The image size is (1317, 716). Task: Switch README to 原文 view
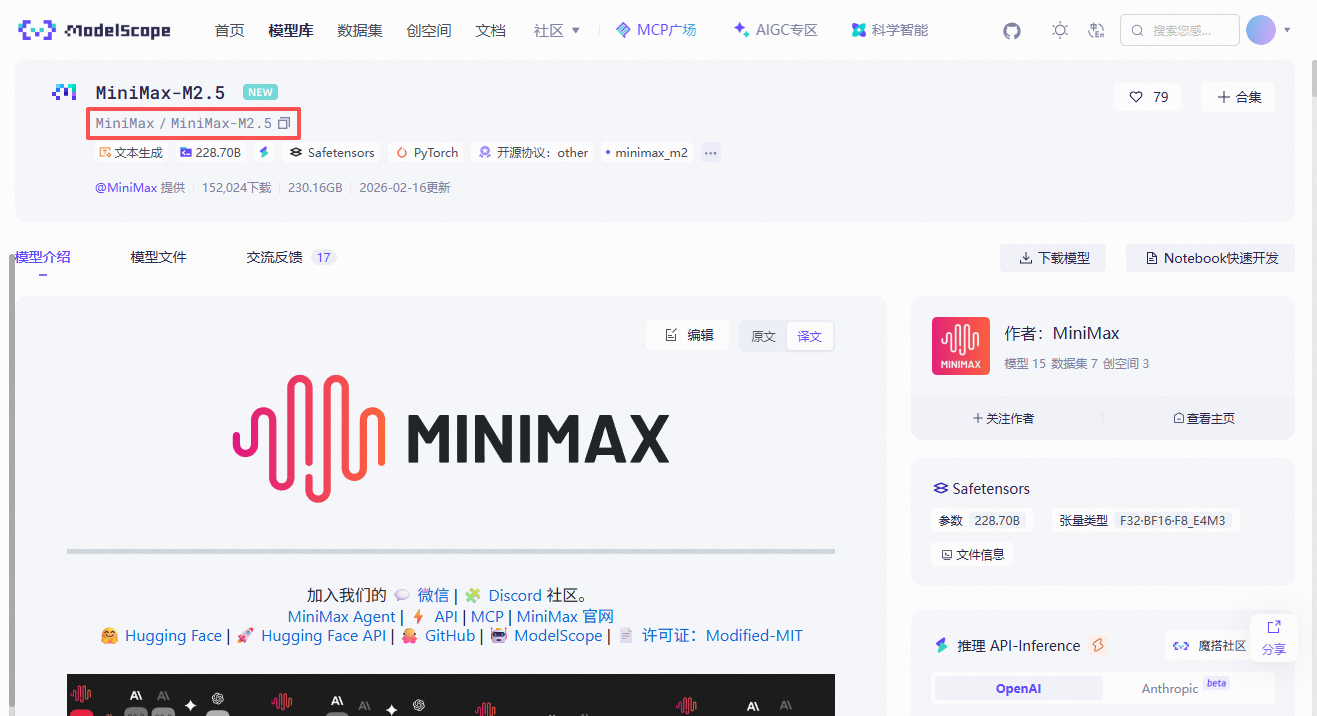click(x=763, y=336)
